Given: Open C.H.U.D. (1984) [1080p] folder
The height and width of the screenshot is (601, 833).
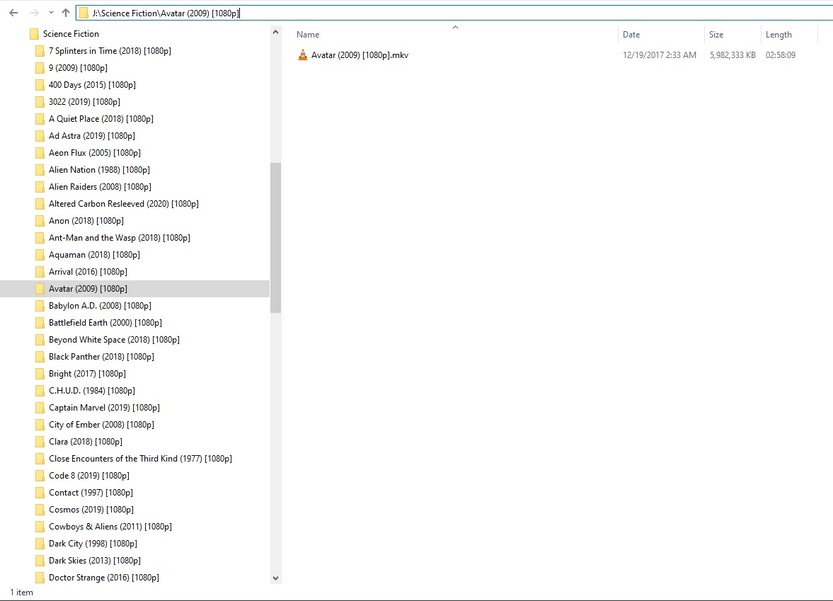Looking at the screenshot, I should (92, 391).
